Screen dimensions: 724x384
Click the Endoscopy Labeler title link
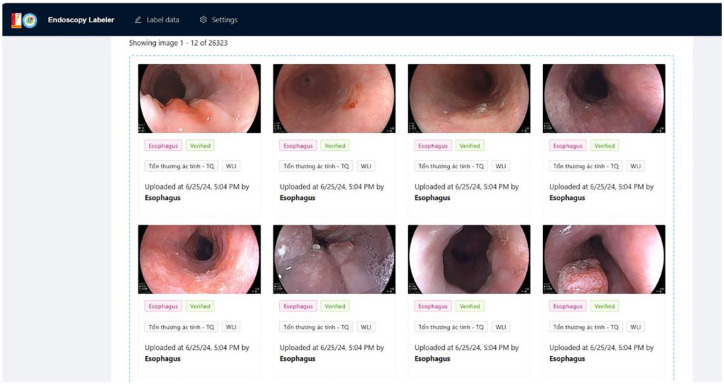[x=81, y=20]
